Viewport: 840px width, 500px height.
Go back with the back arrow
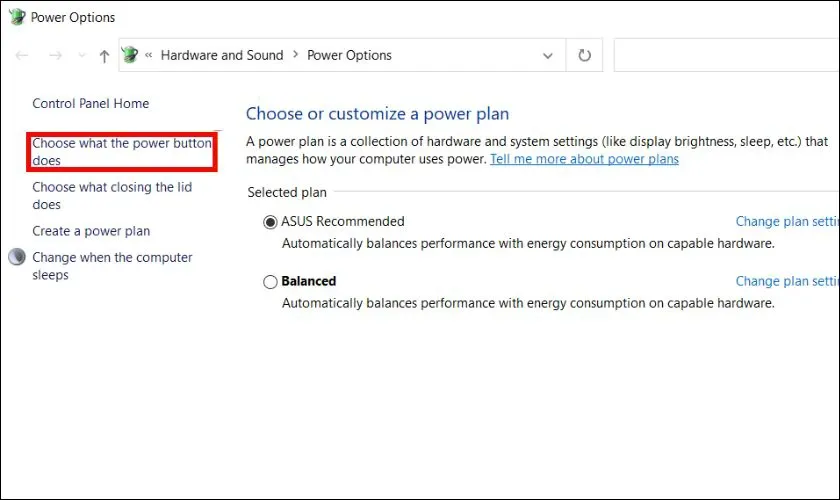click(x=22, y=55)
